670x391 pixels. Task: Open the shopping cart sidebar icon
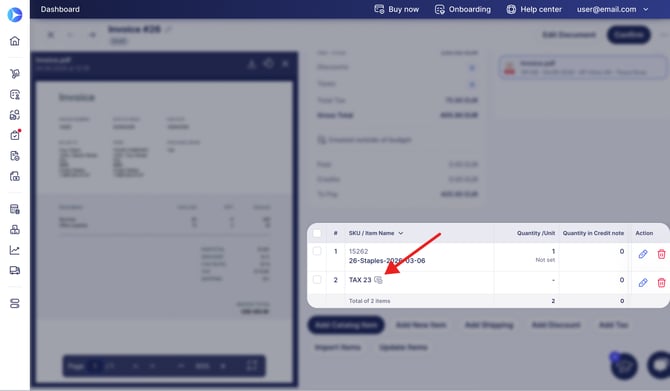(x=15, y=73)
